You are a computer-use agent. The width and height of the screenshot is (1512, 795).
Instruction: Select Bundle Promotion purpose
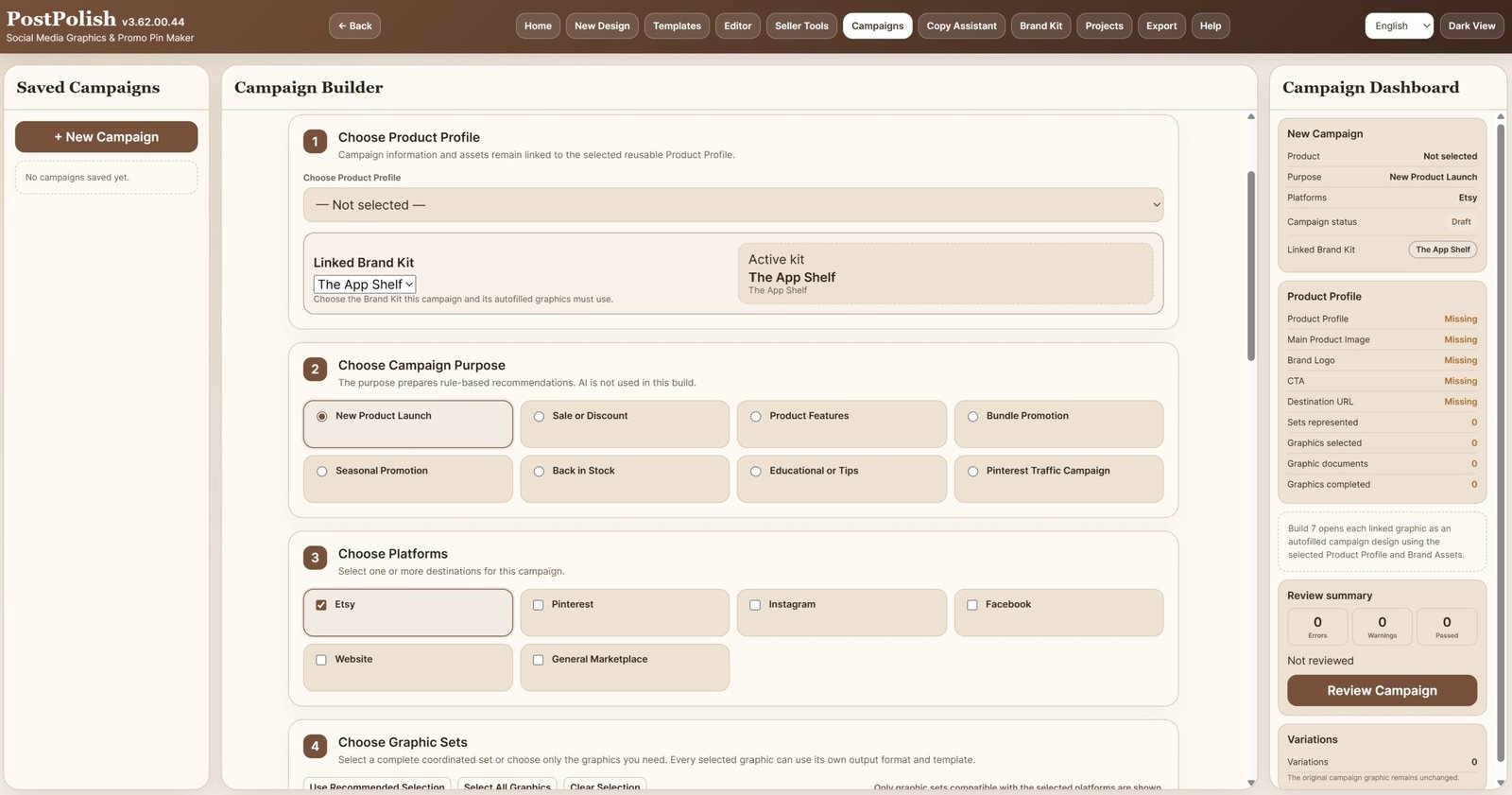click(1058, 423)
